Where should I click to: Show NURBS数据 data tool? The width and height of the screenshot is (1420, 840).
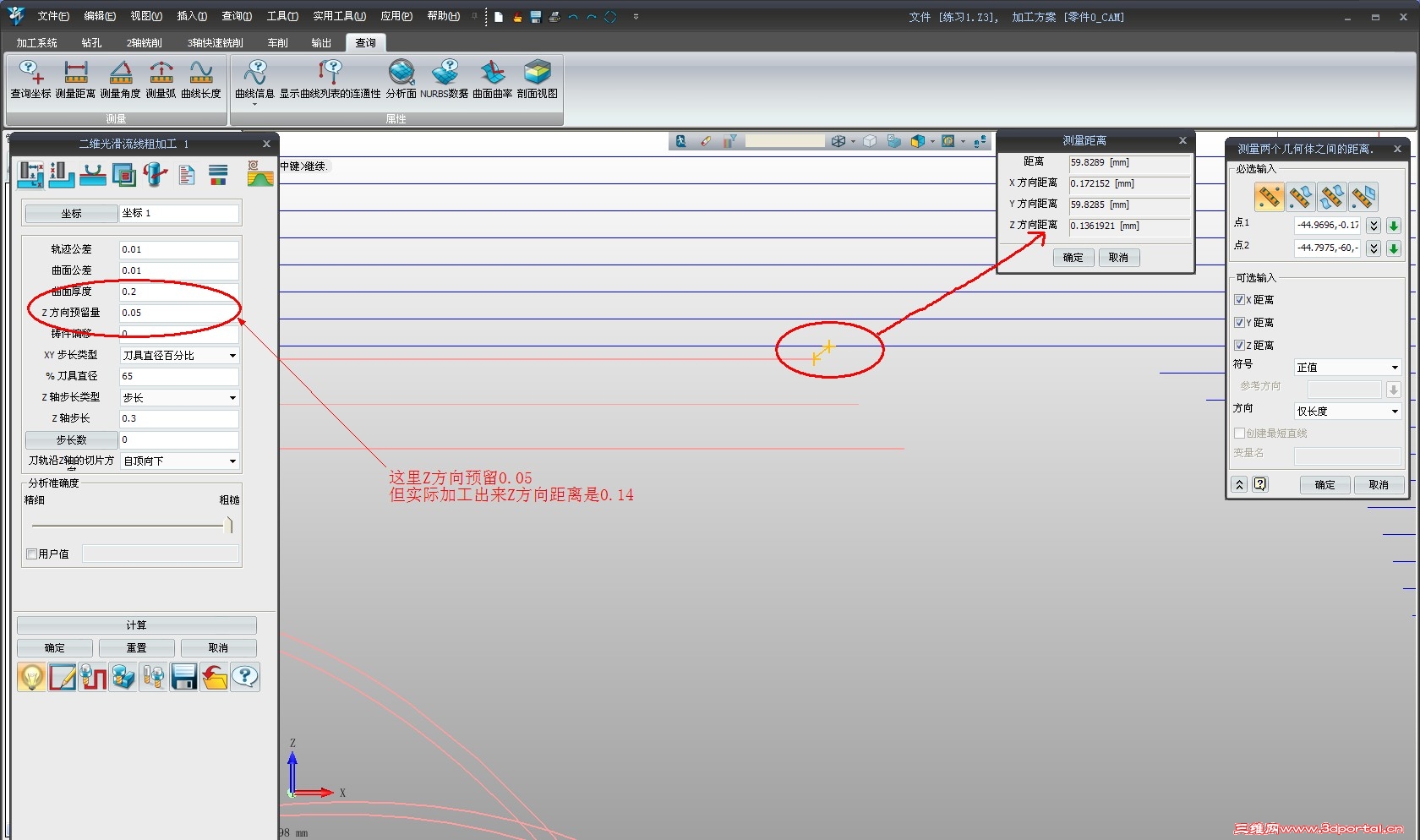445,79
